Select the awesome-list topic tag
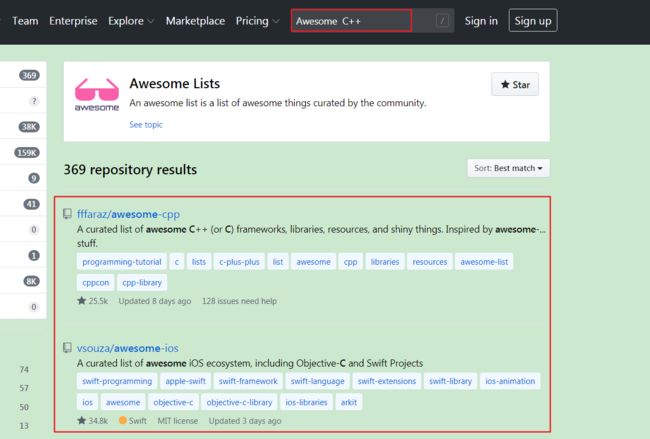The width and height of the screenshot is (650, 439). click(x=484, y=262)
